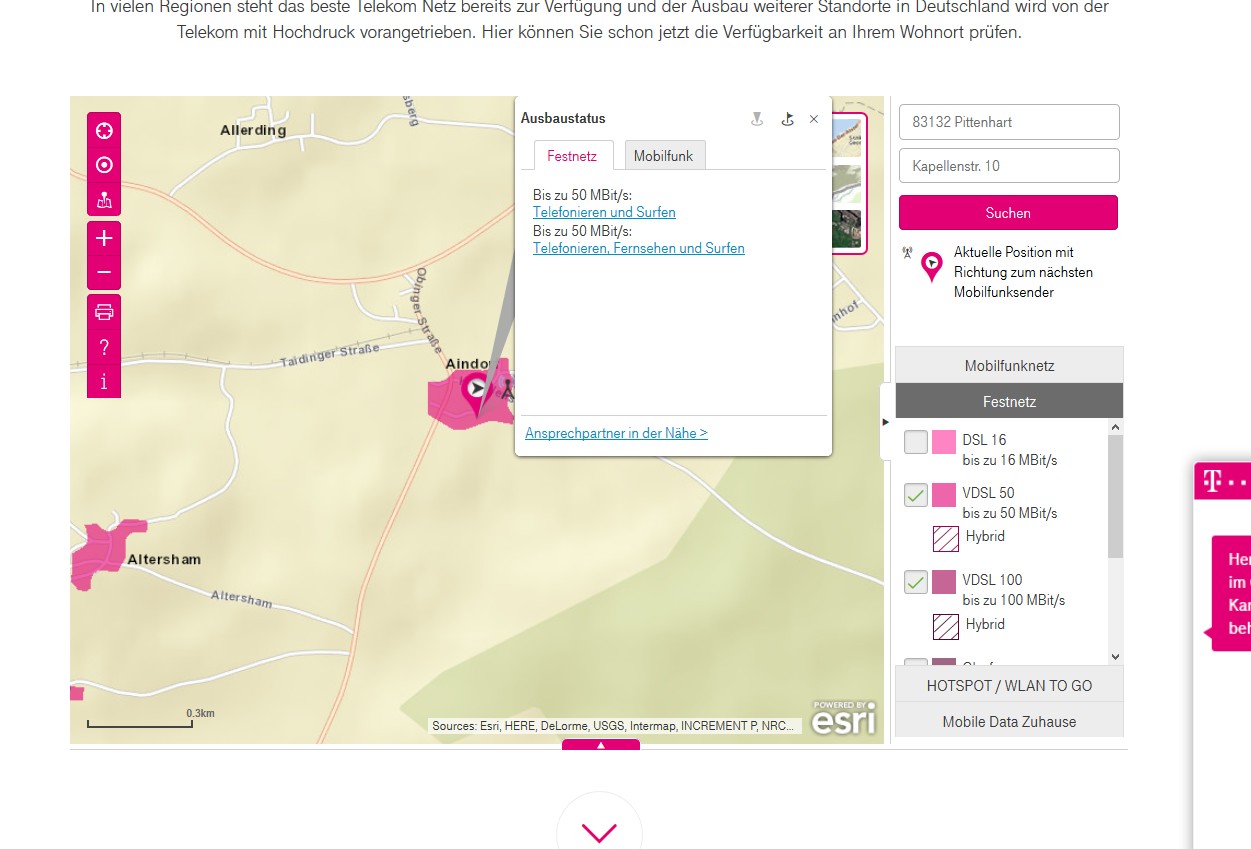Switch to the Mobilfunk tab in popup
The height and width of the screenshot is (849, 1251).
point(664,156)
